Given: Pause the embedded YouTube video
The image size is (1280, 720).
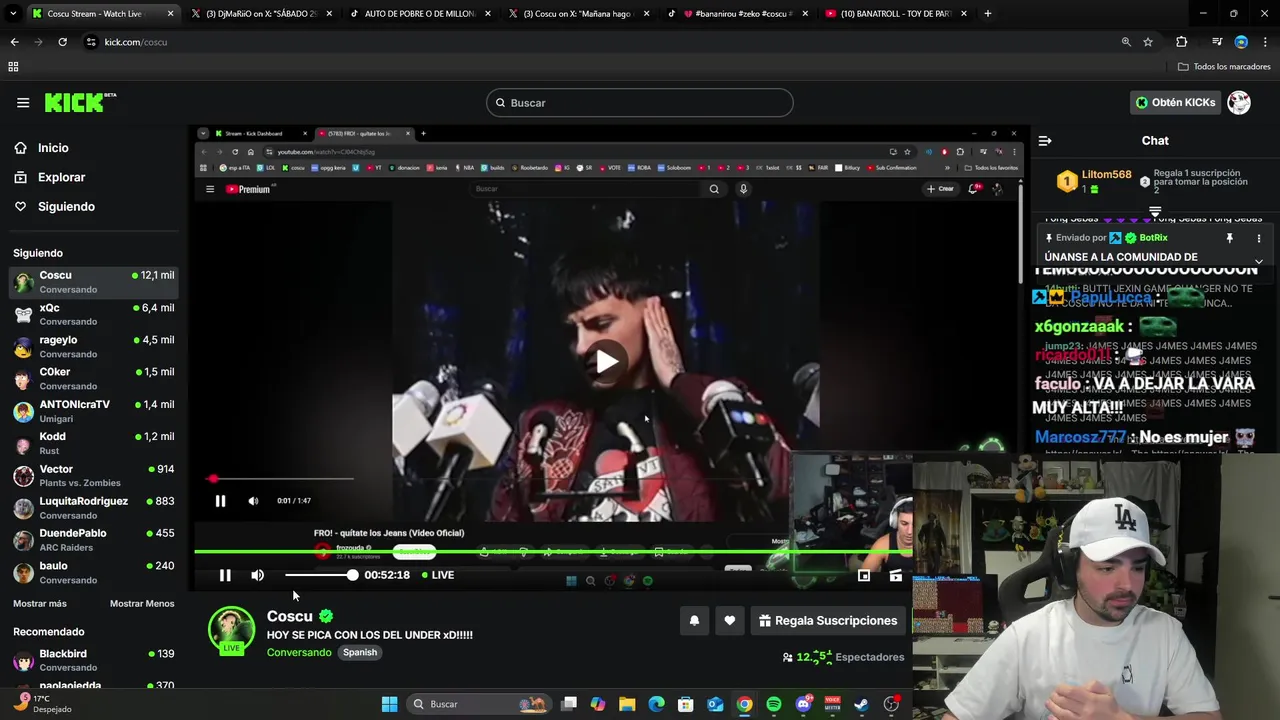Looking at the screenshot, I should tap(220, 501).
